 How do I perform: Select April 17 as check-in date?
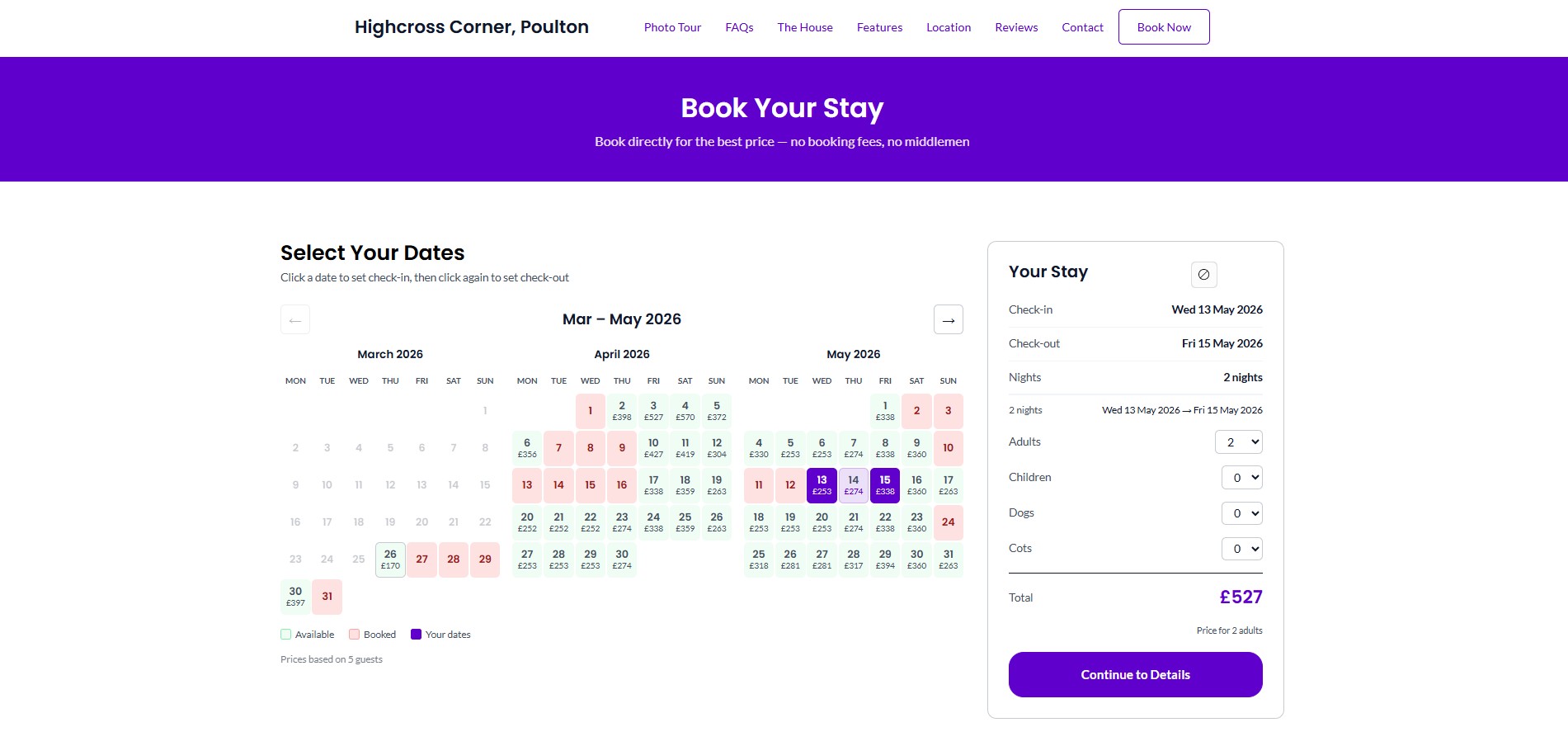pos(652,485)
